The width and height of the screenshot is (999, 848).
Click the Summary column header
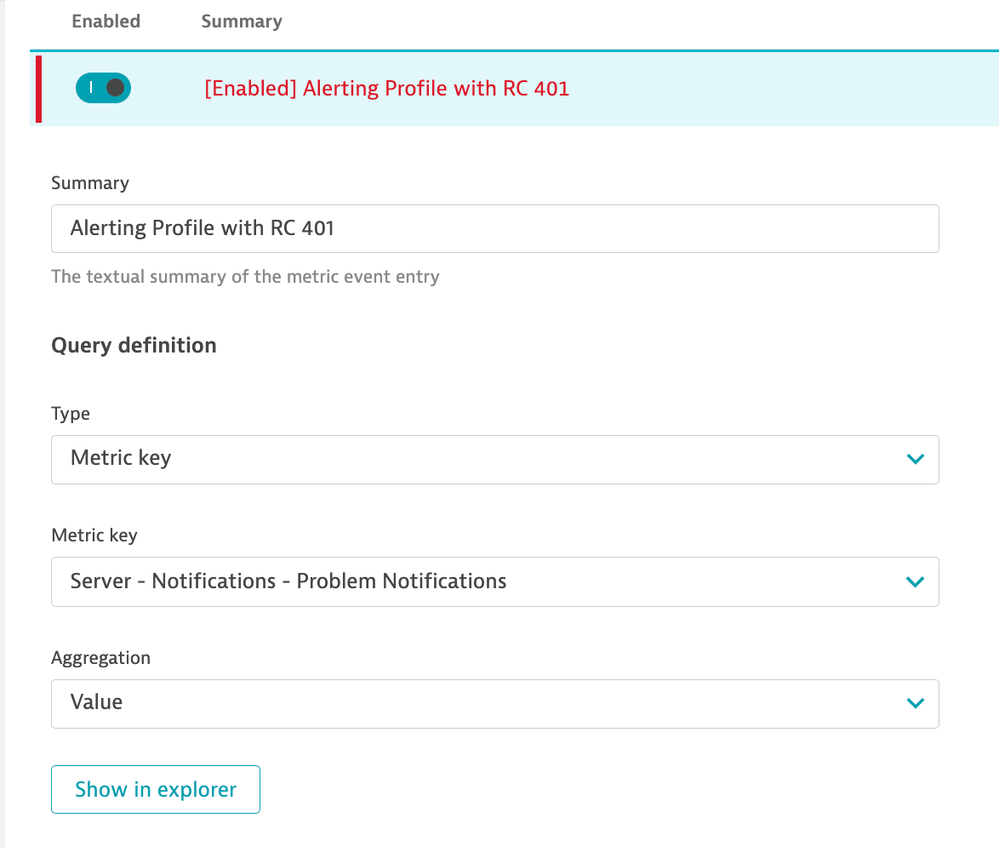(x=241, y=21)
